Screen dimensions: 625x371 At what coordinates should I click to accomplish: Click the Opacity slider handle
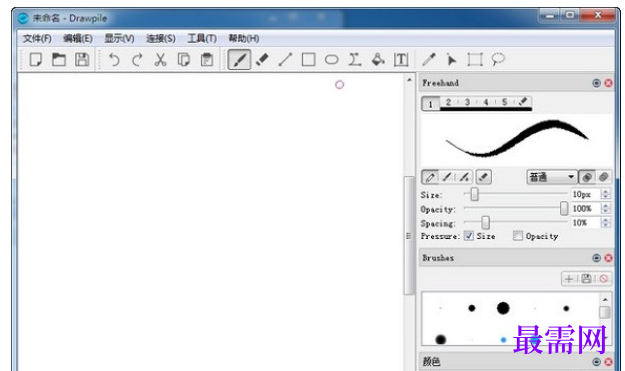564,208
